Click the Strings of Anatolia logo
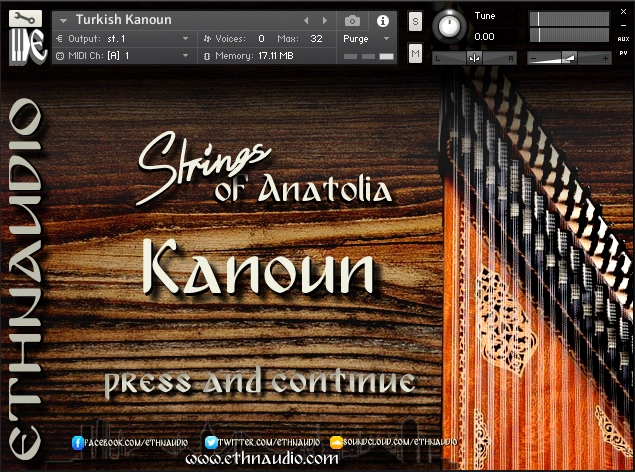Screen dimensions: 635x472 [x=264, y=168]
